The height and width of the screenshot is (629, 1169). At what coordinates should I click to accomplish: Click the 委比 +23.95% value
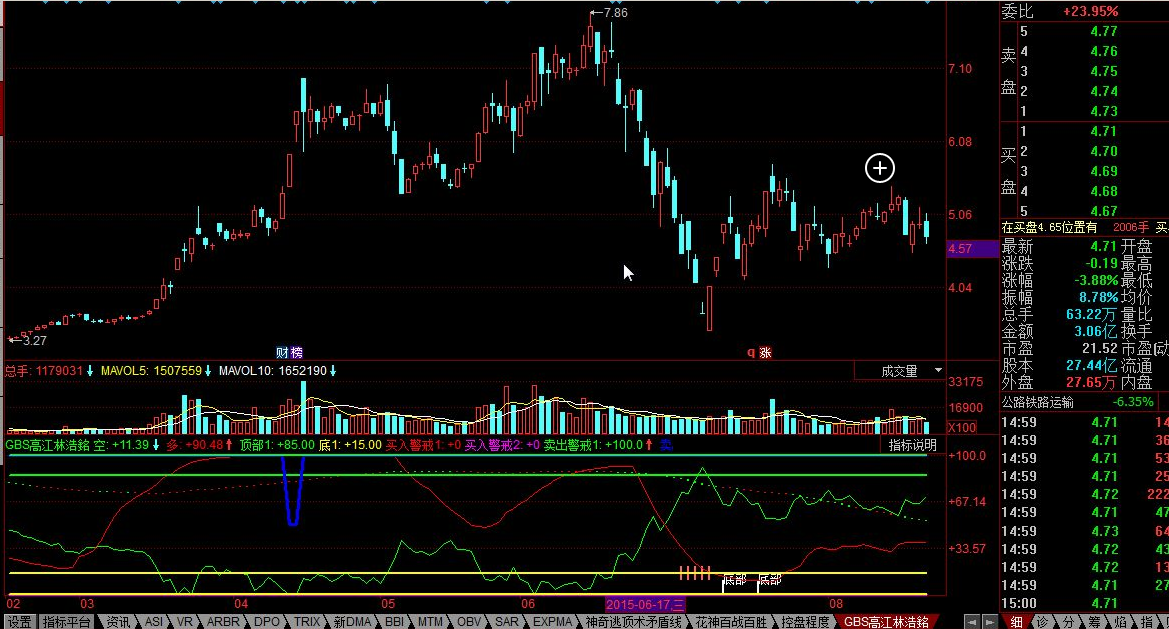[1090, 11]
